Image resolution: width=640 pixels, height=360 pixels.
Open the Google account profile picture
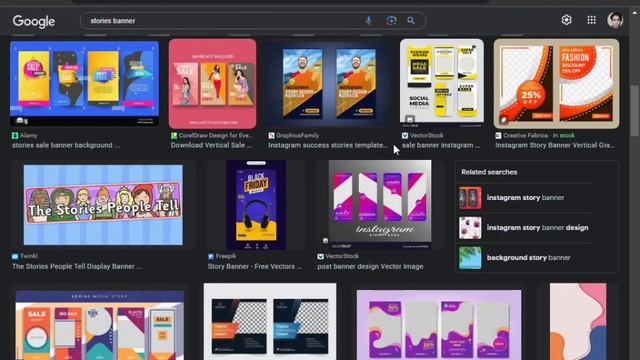[x=615, y=20]
